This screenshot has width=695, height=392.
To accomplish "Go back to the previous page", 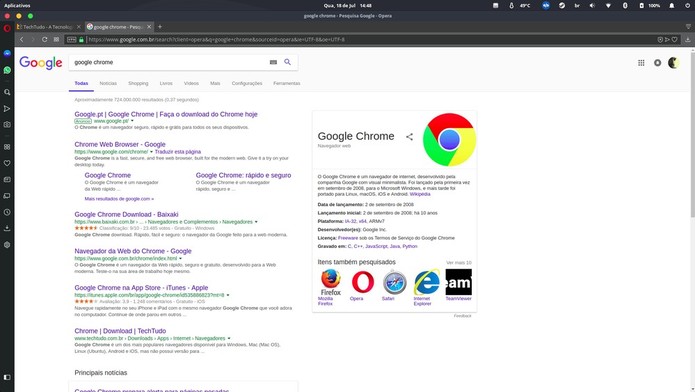I will tap(21, 39).
